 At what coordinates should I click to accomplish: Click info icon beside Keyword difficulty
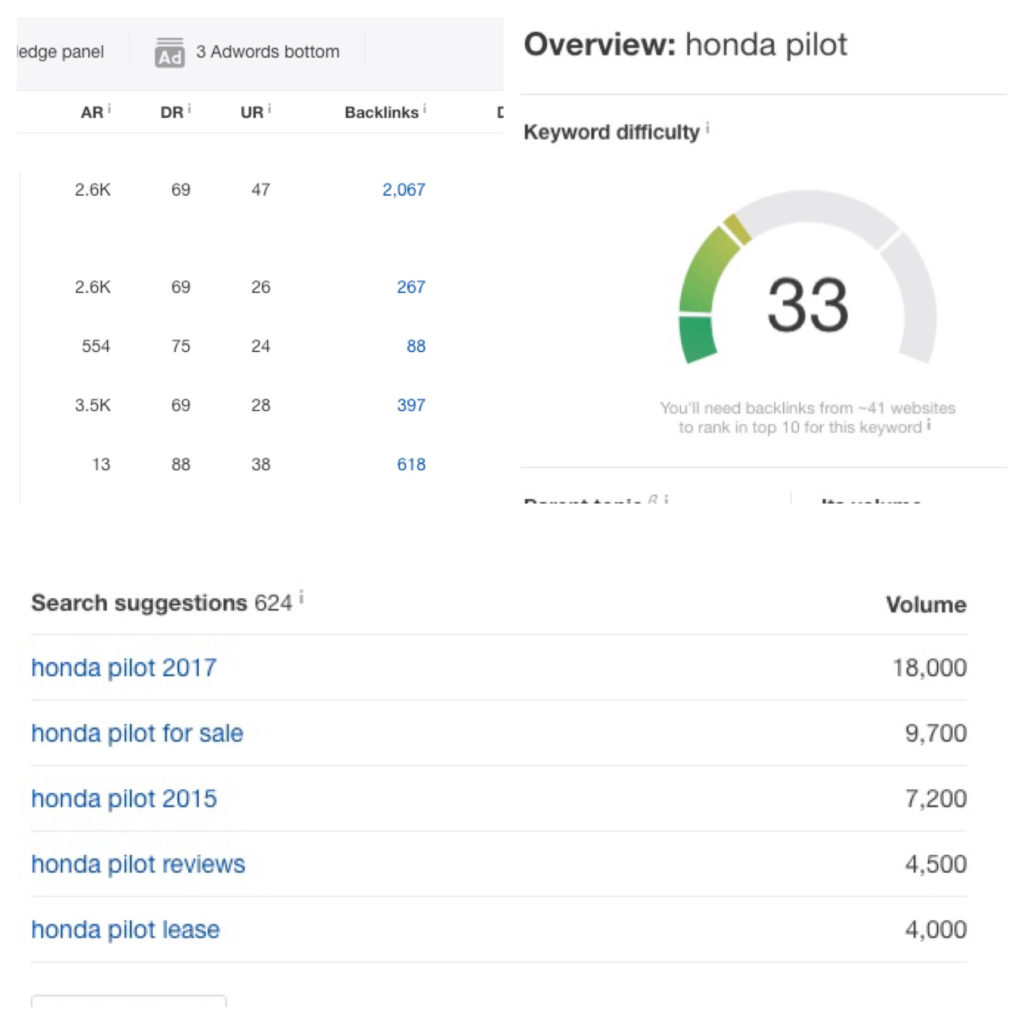coord(707,127)
